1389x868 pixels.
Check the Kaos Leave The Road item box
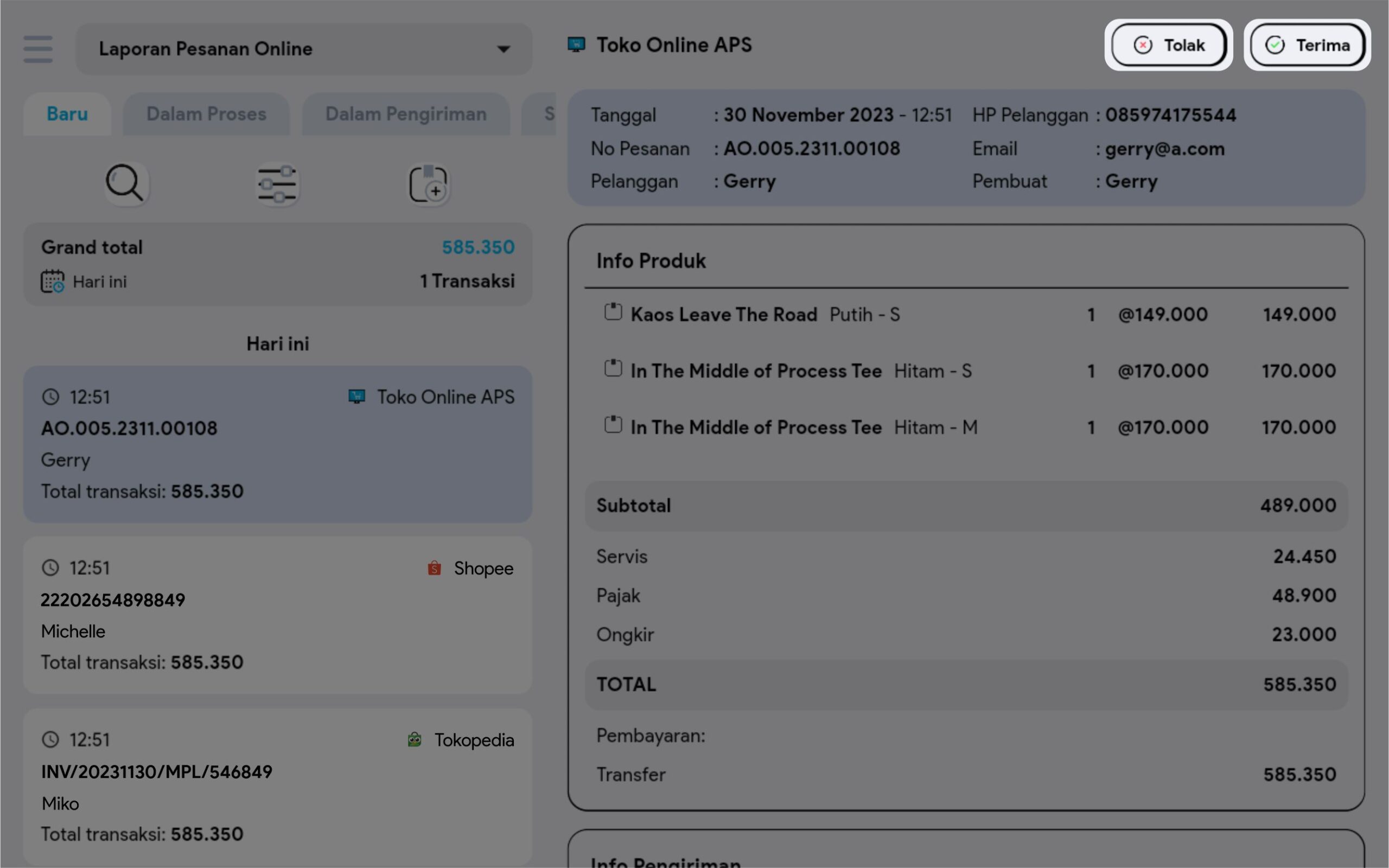coord(613,312)
